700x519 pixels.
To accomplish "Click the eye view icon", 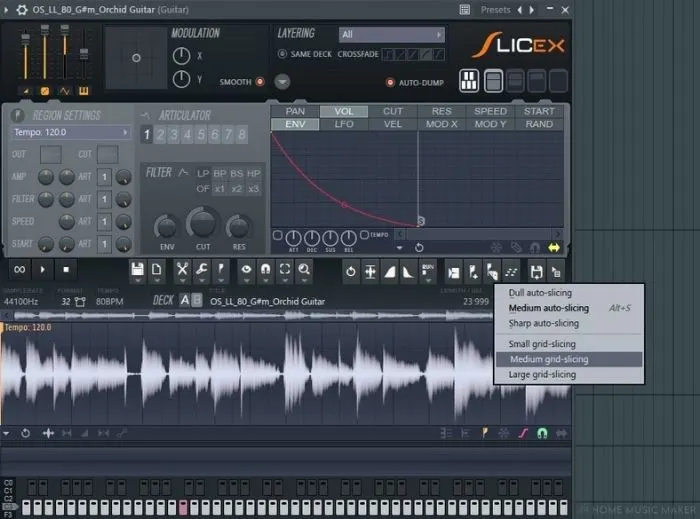I will click(246, 270).
